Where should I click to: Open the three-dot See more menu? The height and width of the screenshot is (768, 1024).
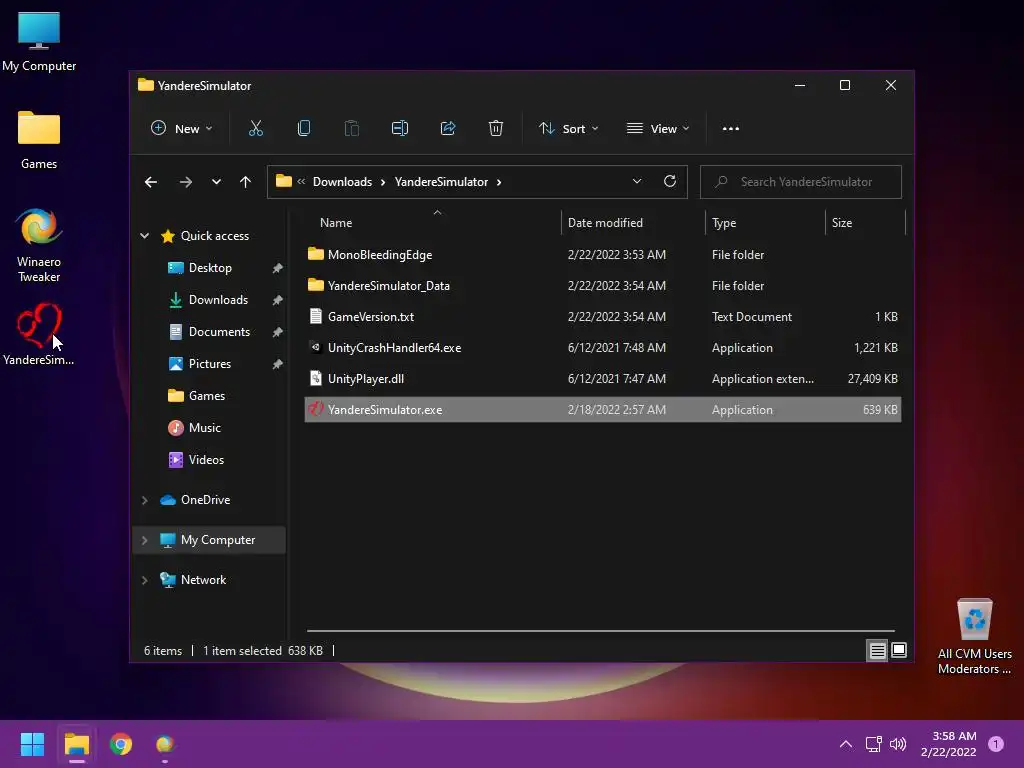[731, 129]
